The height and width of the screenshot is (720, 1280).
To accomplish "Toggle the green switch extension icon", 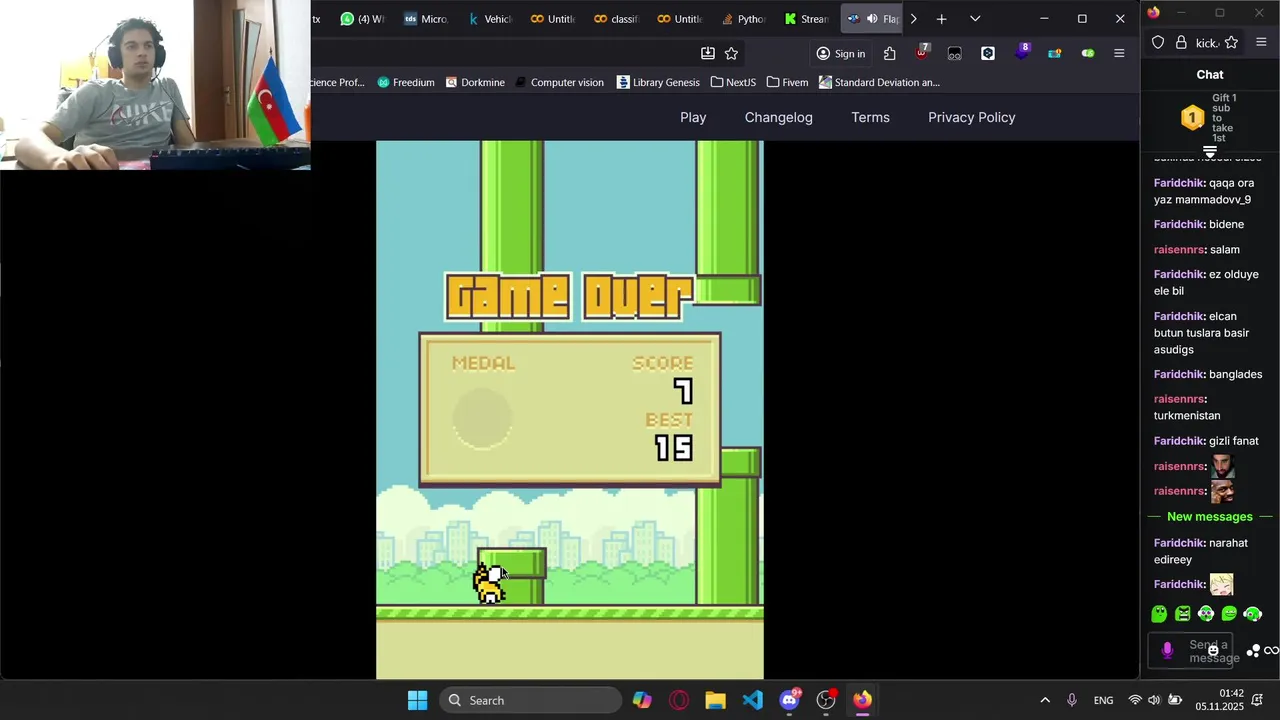I will (x=1087, y=53).
